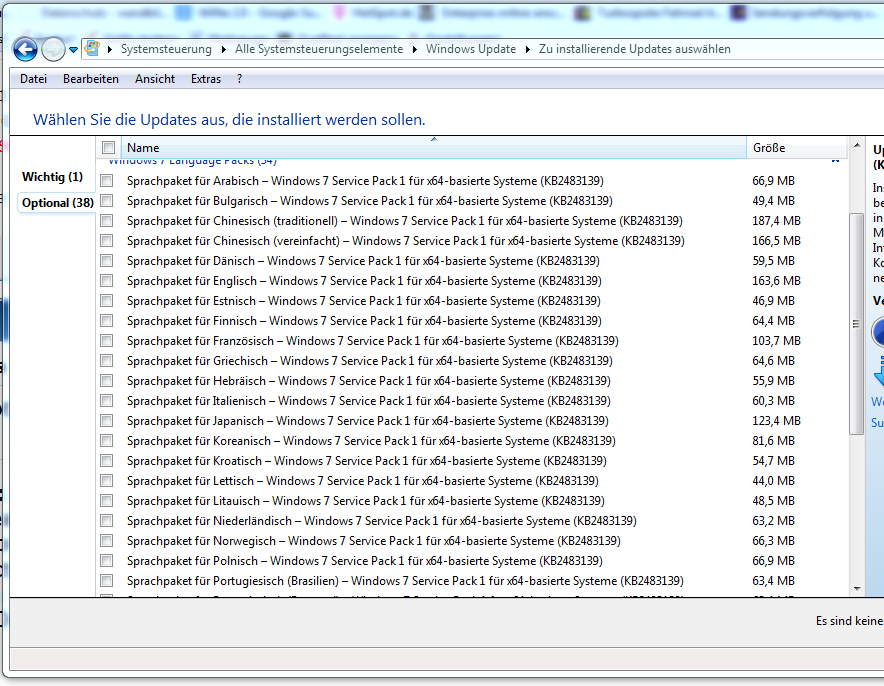Click the heading Wählen Sie die Updates aus
This screenshot has width=884, height=686.
[229, 120]
